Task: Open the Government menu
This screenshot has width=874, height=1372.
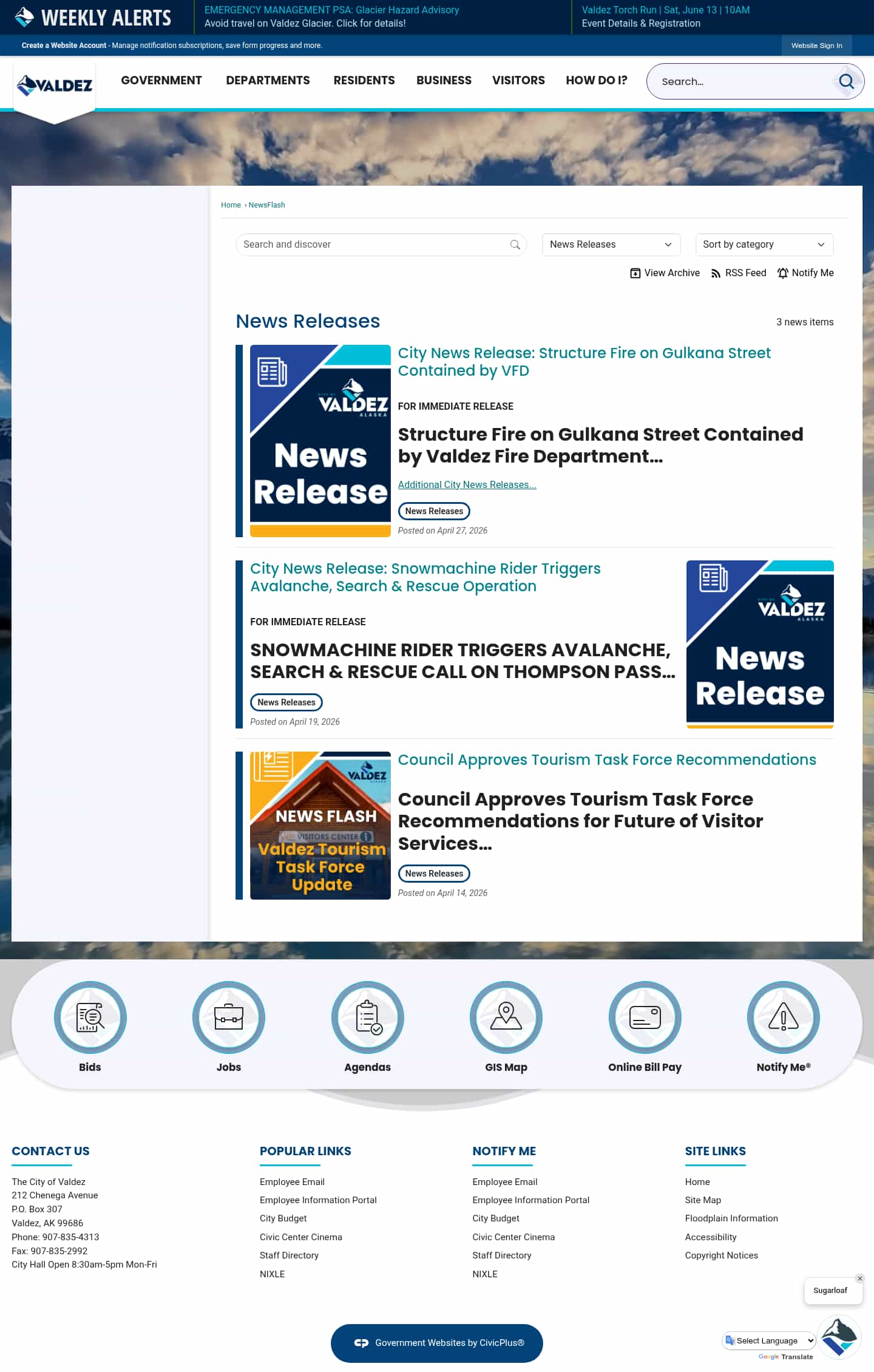Action: pyautogui.click(x=161, y=80)
